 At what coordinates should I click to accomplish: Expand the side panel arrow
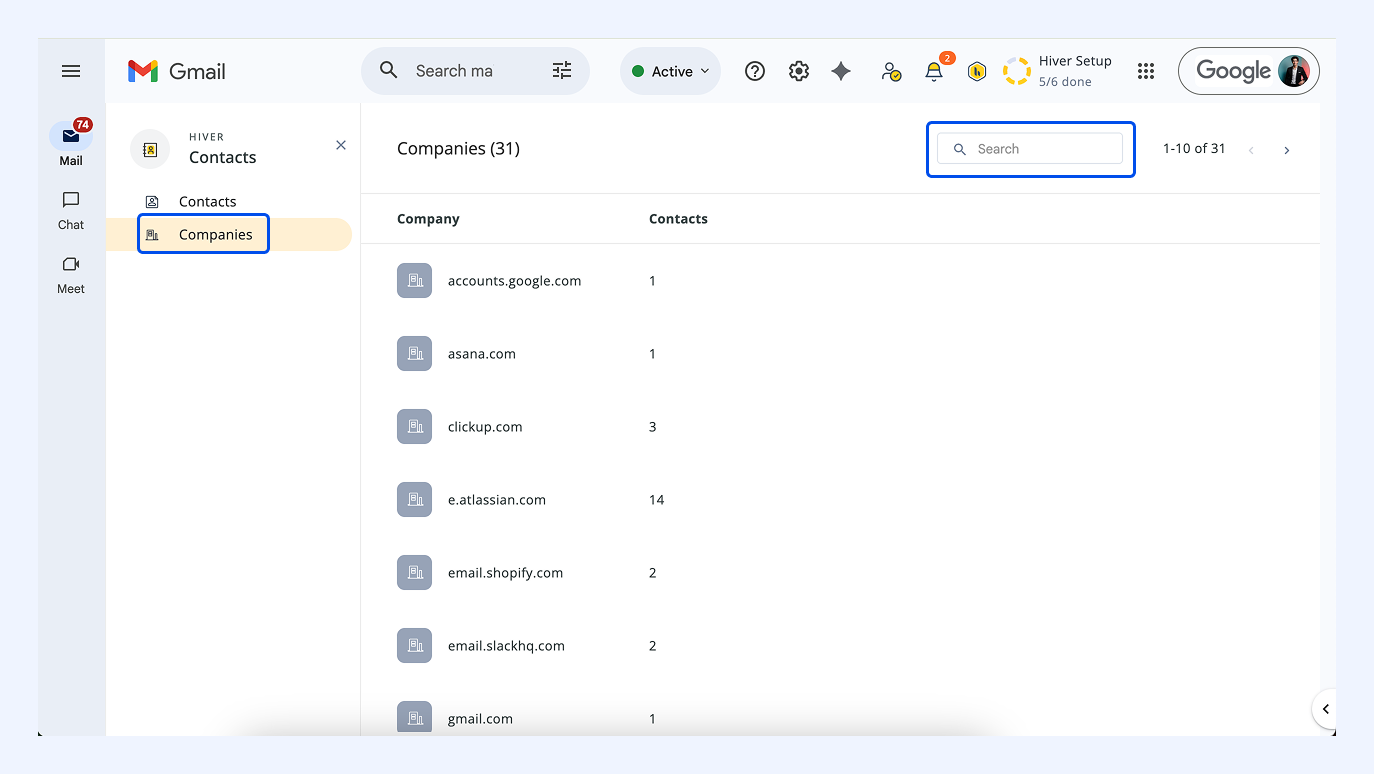click(1325, 709)
